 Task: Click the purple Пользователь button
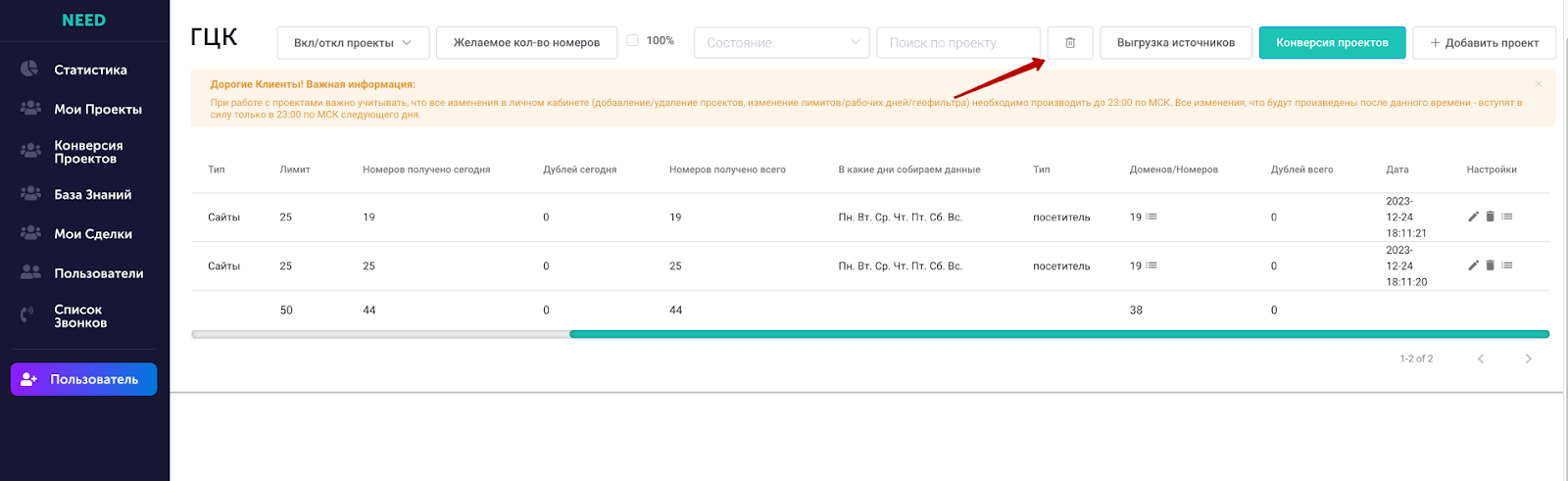click(x=83, y=379)
